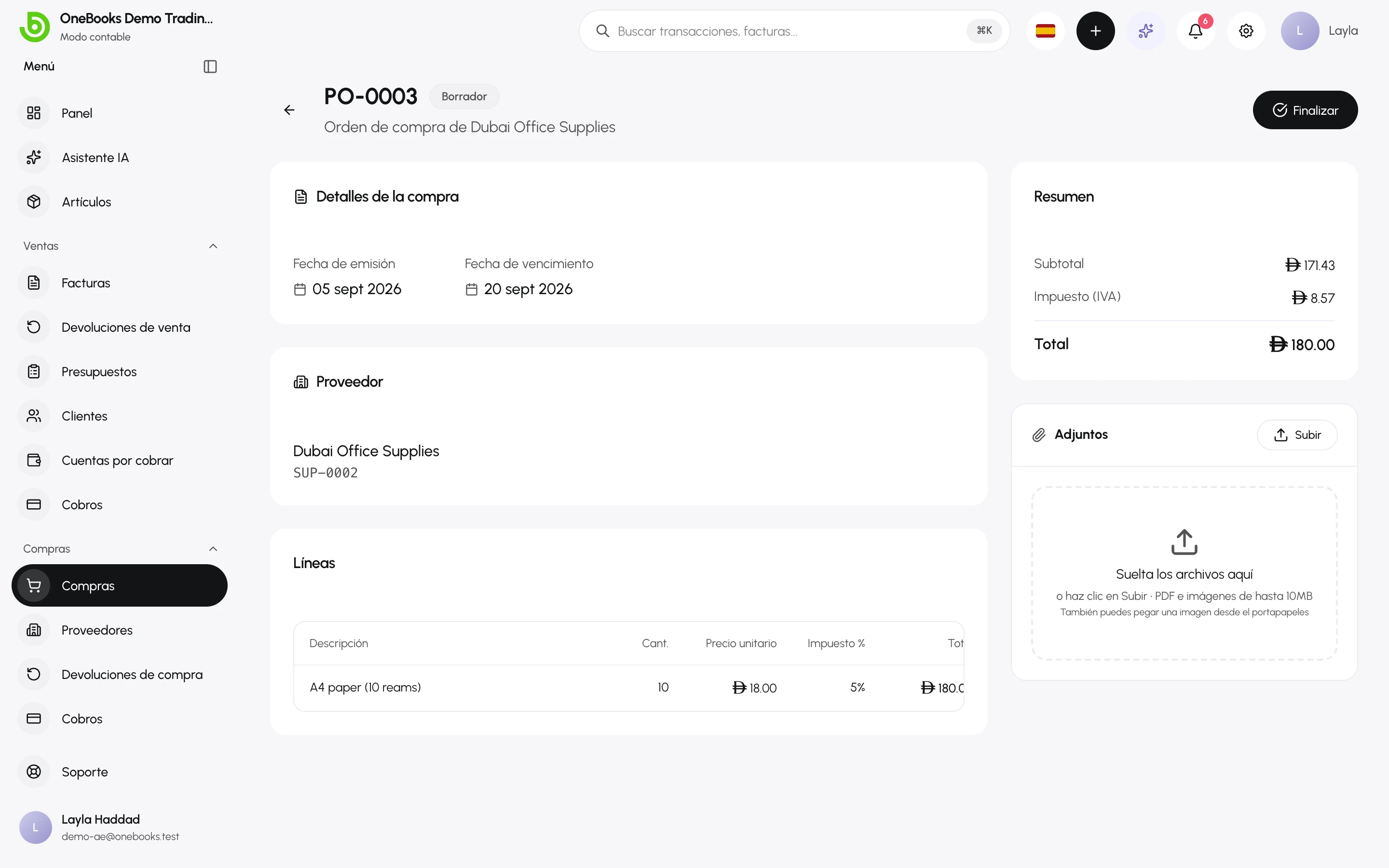Click the back arrow beside PO-0003

click(289, 109)
